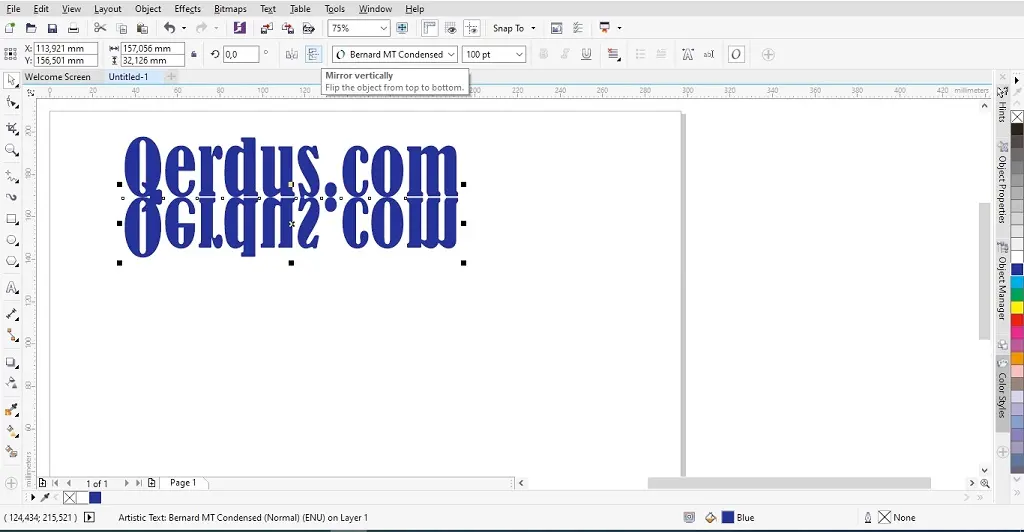Open the Bitmaps menu
1024x532 pixels.
(x=231, y=8)
